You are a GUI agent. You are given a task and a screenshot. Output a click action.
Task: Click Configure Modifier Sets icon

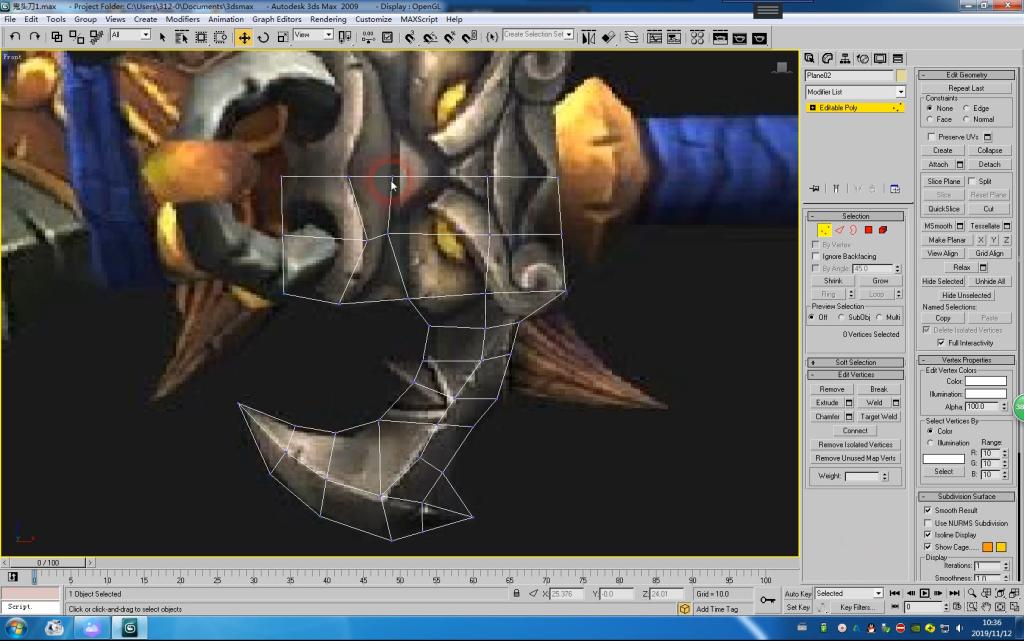click(895, 189)
